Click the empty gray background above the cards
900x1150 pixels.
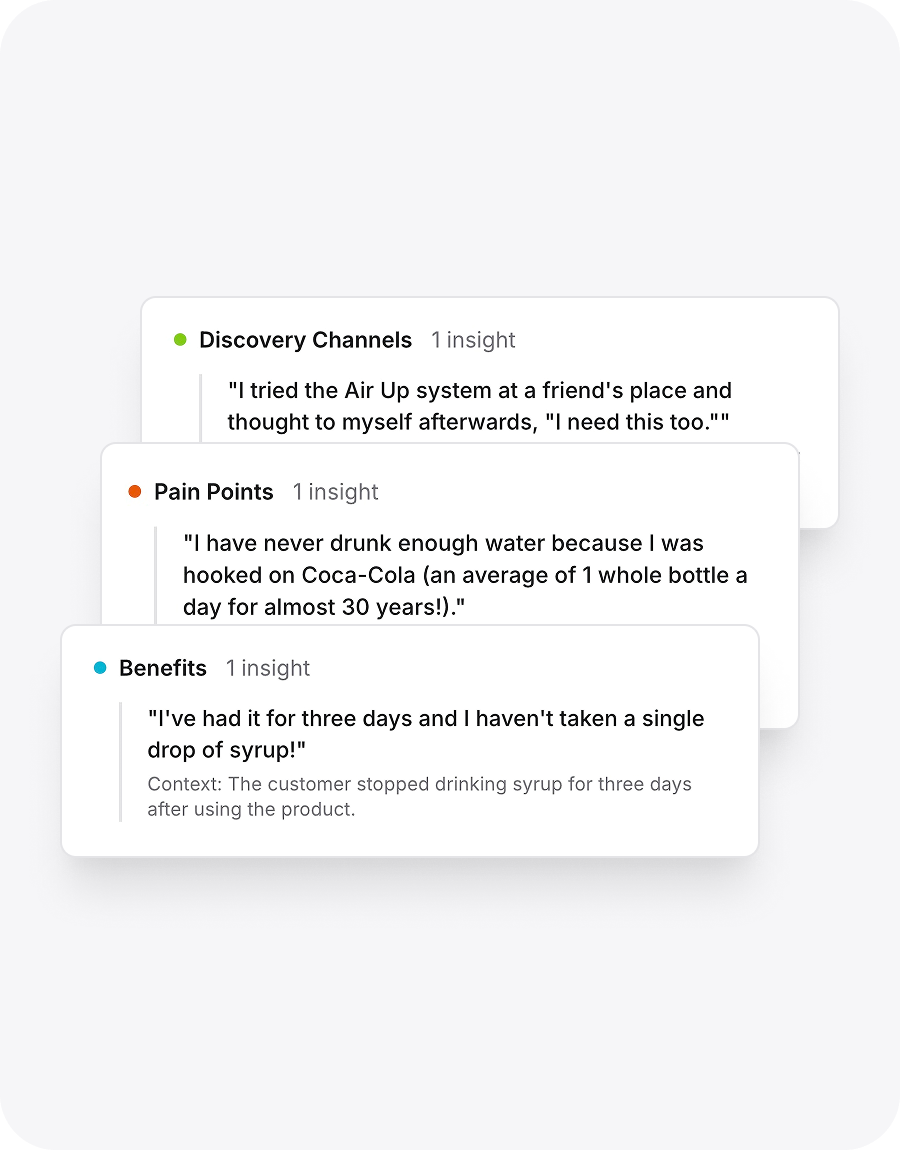pos(450,150)
